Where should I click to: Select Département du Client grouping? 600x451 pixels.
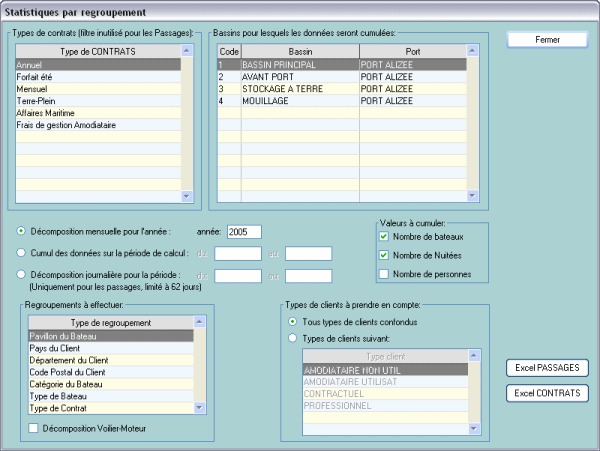point(111,360)
